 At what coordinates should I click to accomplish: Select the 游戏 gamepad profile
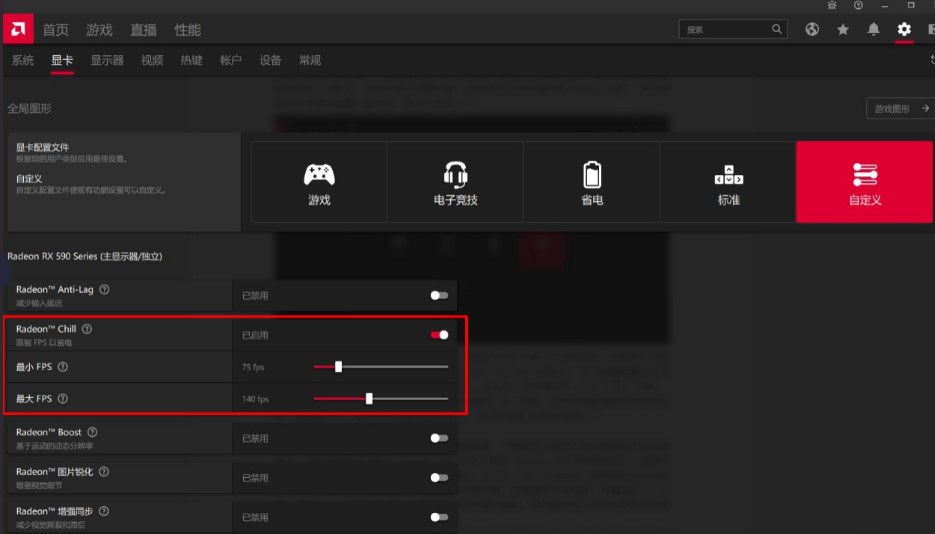click(x=319, y=182)
